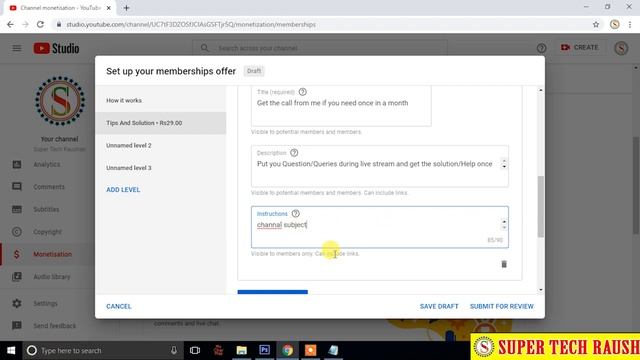Image resolution: width=640 pixels, height=360 pixels.
Task: Click the help icon next to Instructions
Action: tap(296, 213)
